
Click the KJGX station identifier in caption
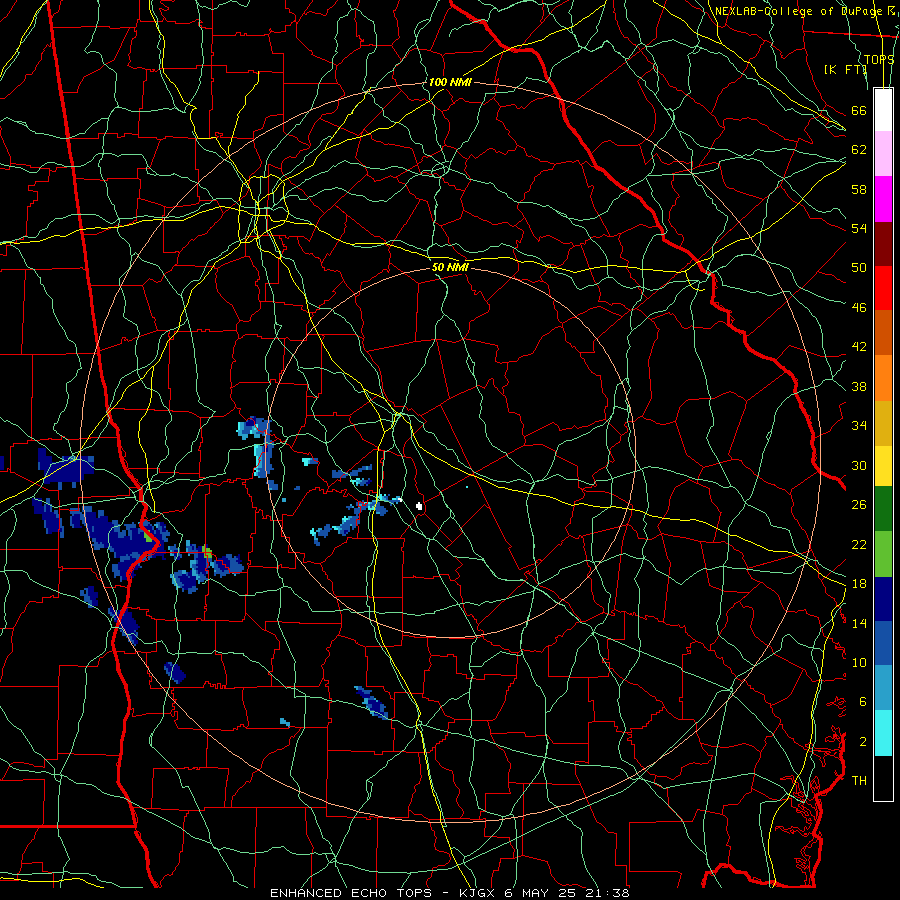coord(476,893)
